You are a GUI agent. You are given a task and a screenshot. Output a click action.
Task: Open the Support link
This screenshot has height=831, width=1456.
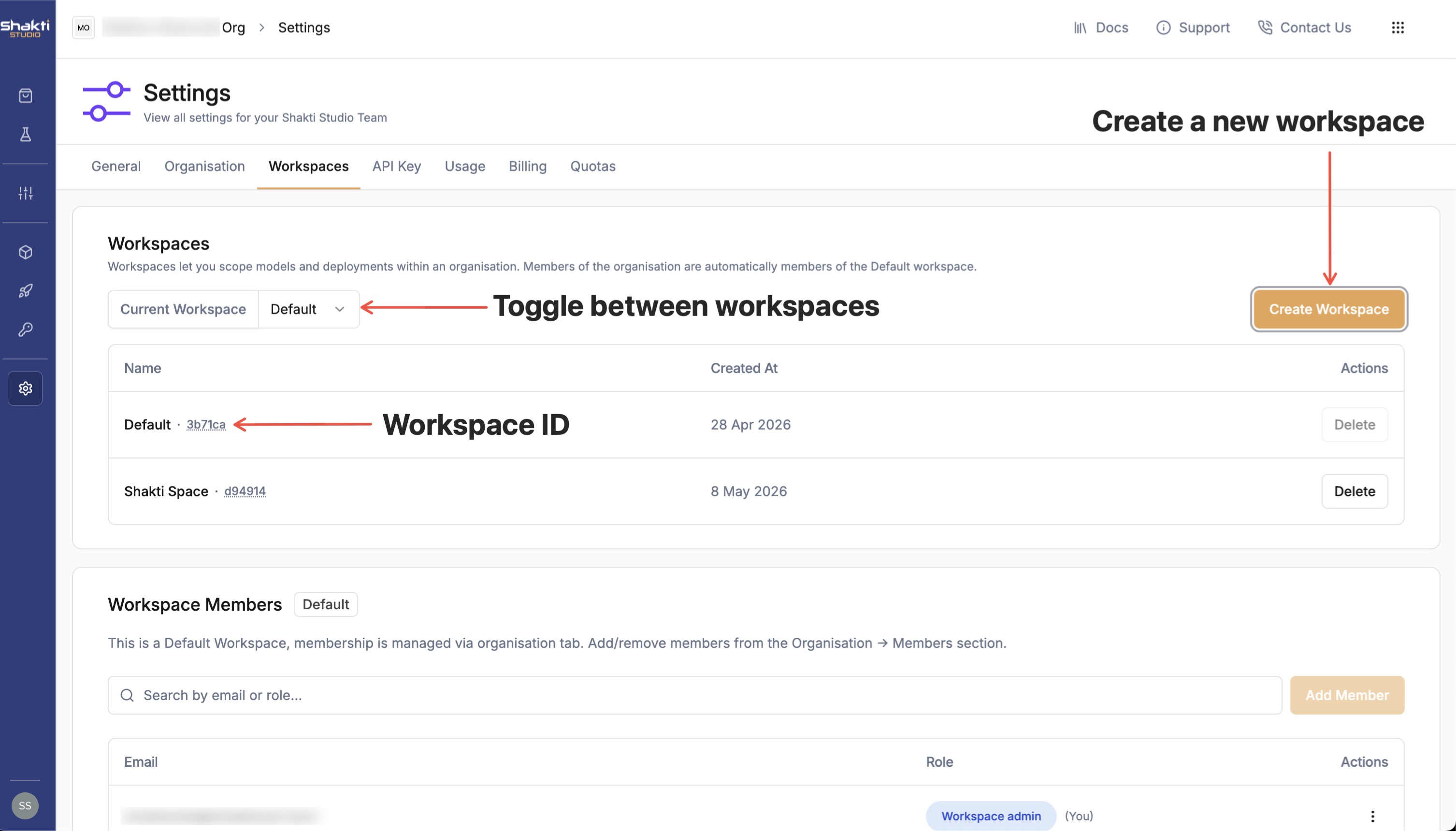(x=1193, y=28)
